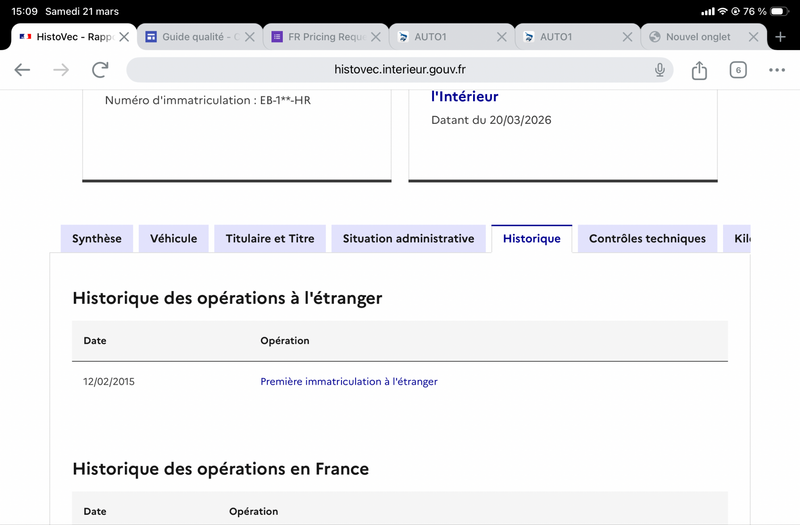Close the Guide qualité tab

[250, 37]
